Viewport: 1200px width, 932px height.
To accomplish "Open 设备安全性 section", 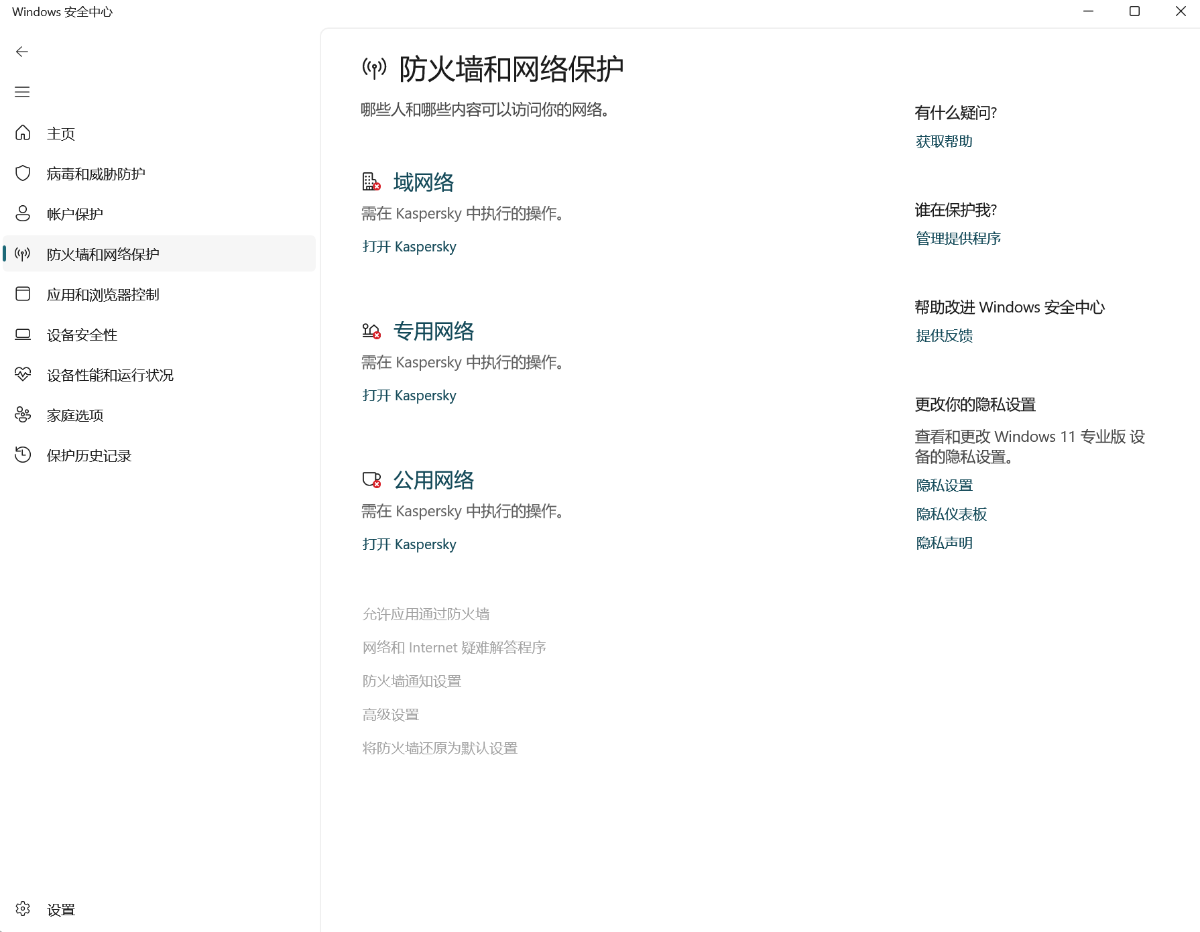I will [x=159, y=334].
